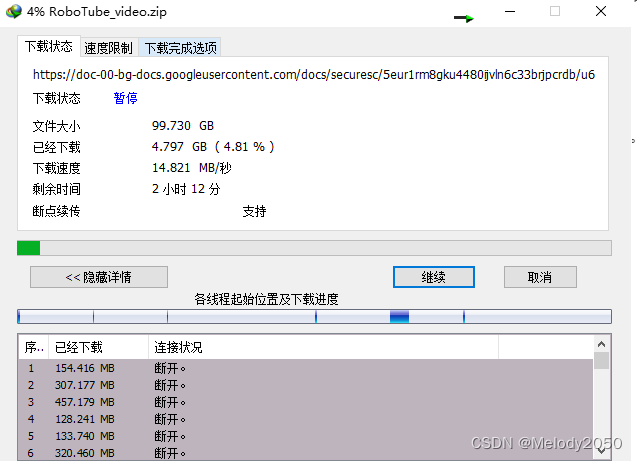Viewport: 637px width, 461px height.
Task: Click the speed value 14.821 MB/秒
Action: [x=192, y=168]
